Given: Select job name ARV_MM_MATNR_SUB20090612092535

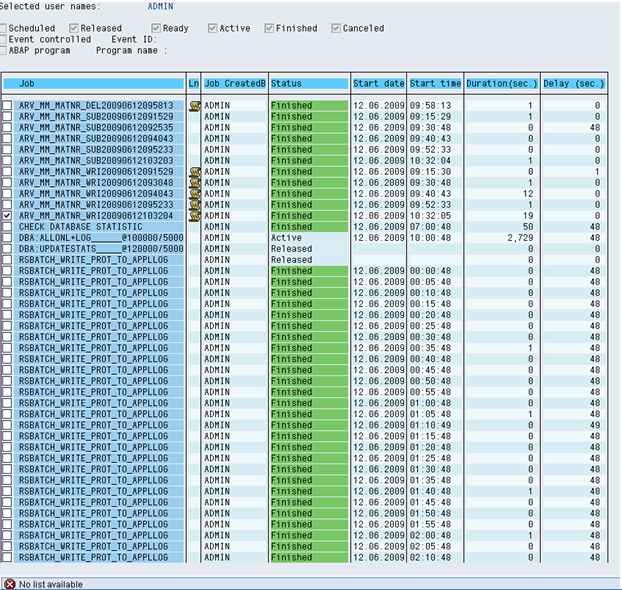Looking at the screenshot, I should pyautogui.click(x=96, y=128).
